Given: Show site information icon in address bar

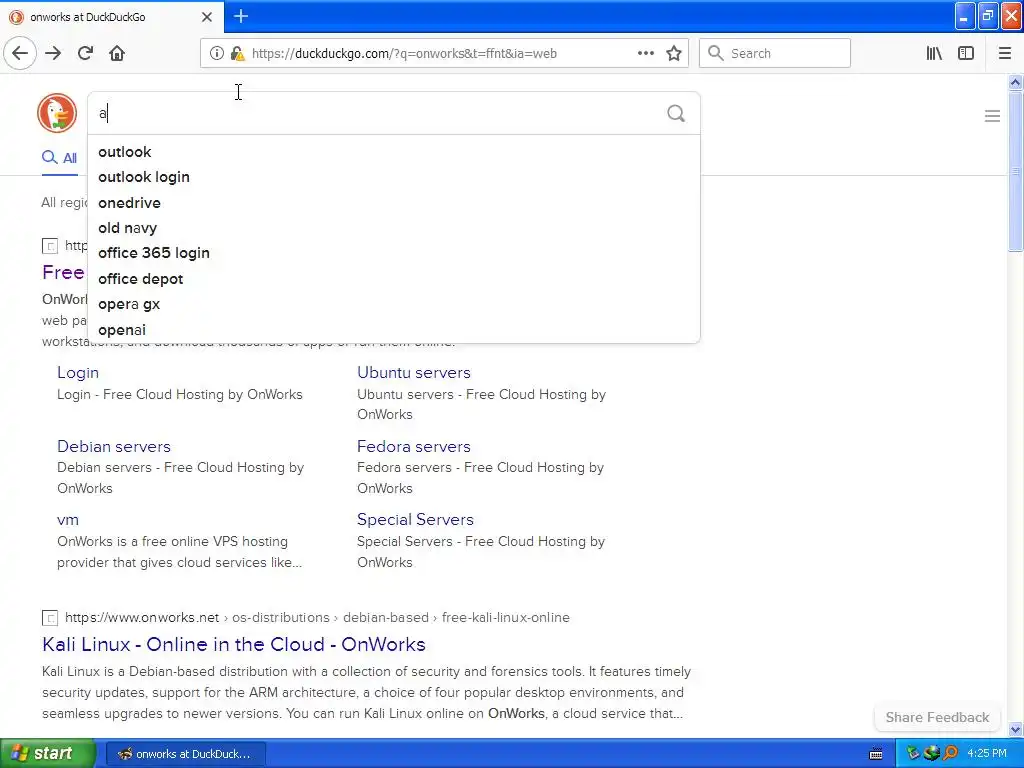Looking at the screenshot, I should pyautogui.click(x=216, y=54).
